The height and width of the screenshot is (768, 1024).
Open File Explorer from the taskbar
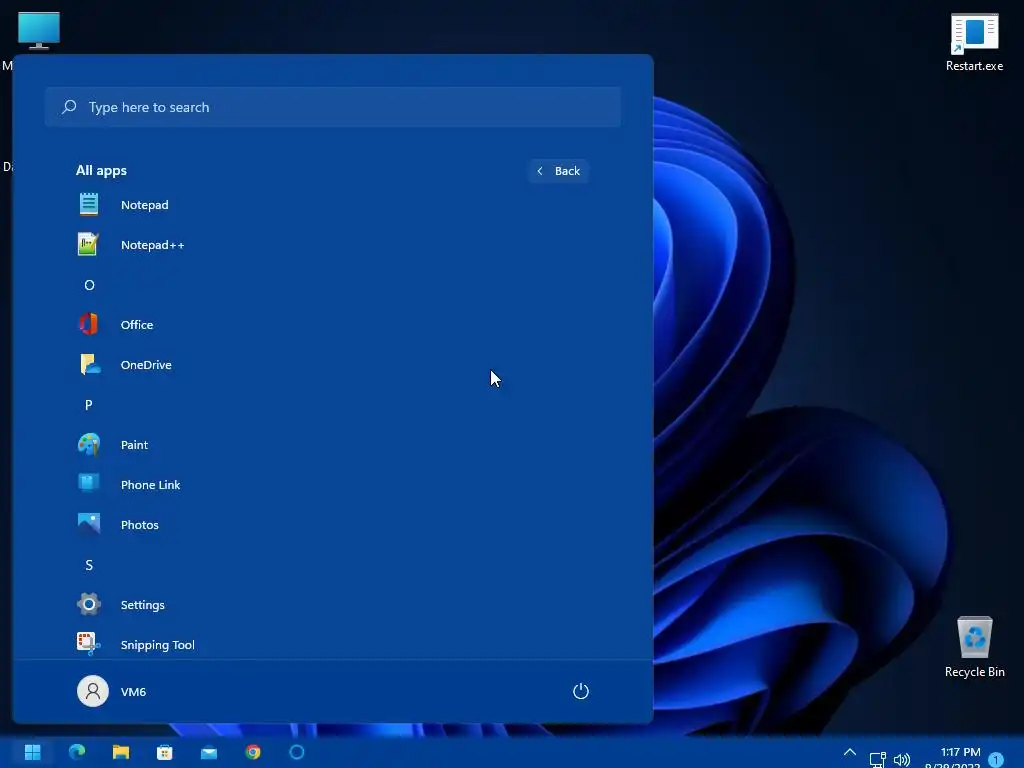coord(121,752)
